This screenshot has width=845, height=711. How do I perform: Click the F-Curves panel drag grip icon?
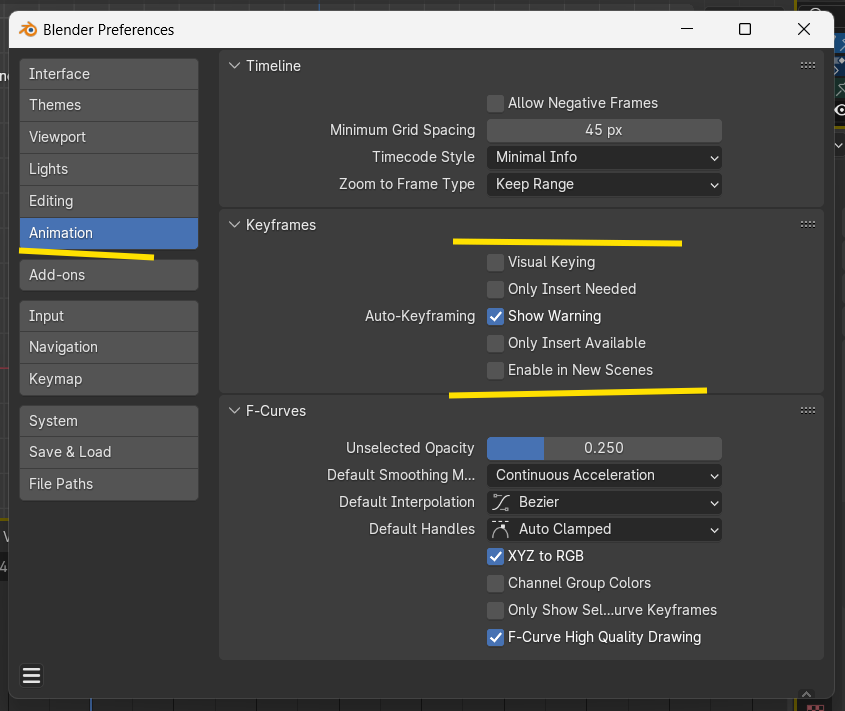click(x=808, y=411)
